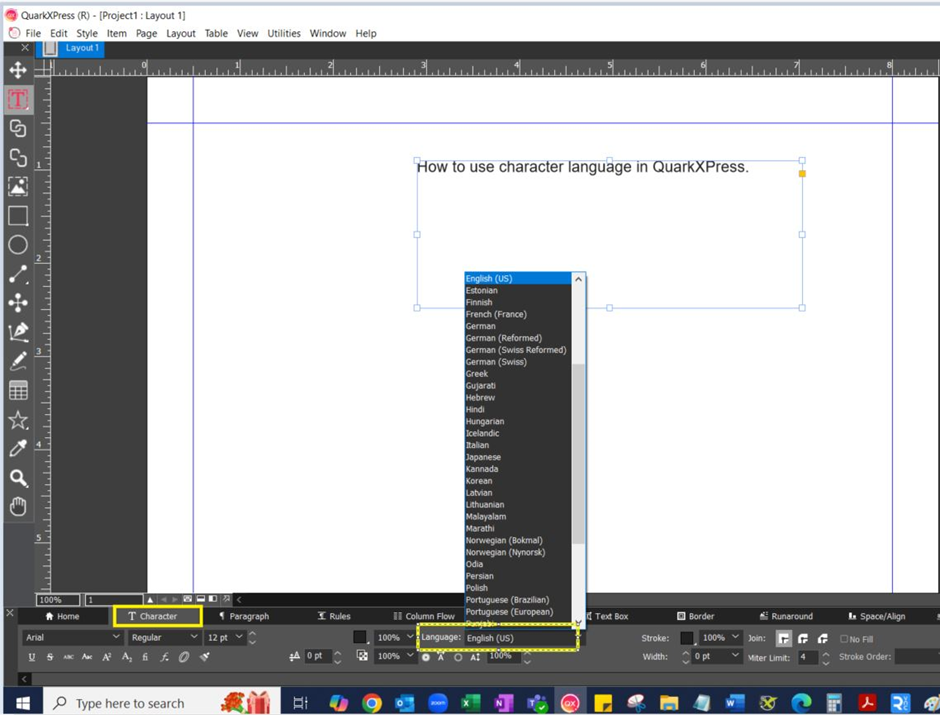940x715 pixels.
Task: Select the Oval Box tool
Action: (18, 244)
